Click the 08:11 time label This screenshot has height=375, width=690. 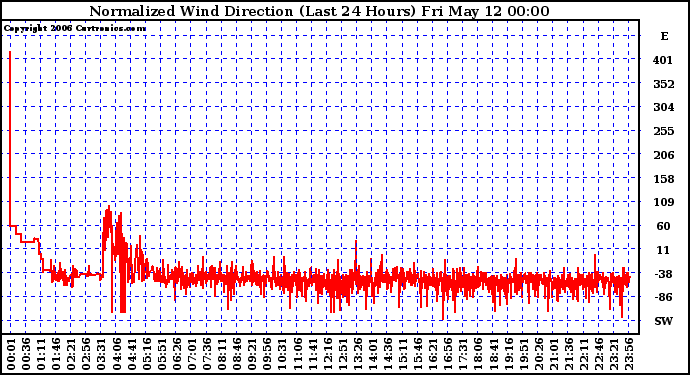222,354
